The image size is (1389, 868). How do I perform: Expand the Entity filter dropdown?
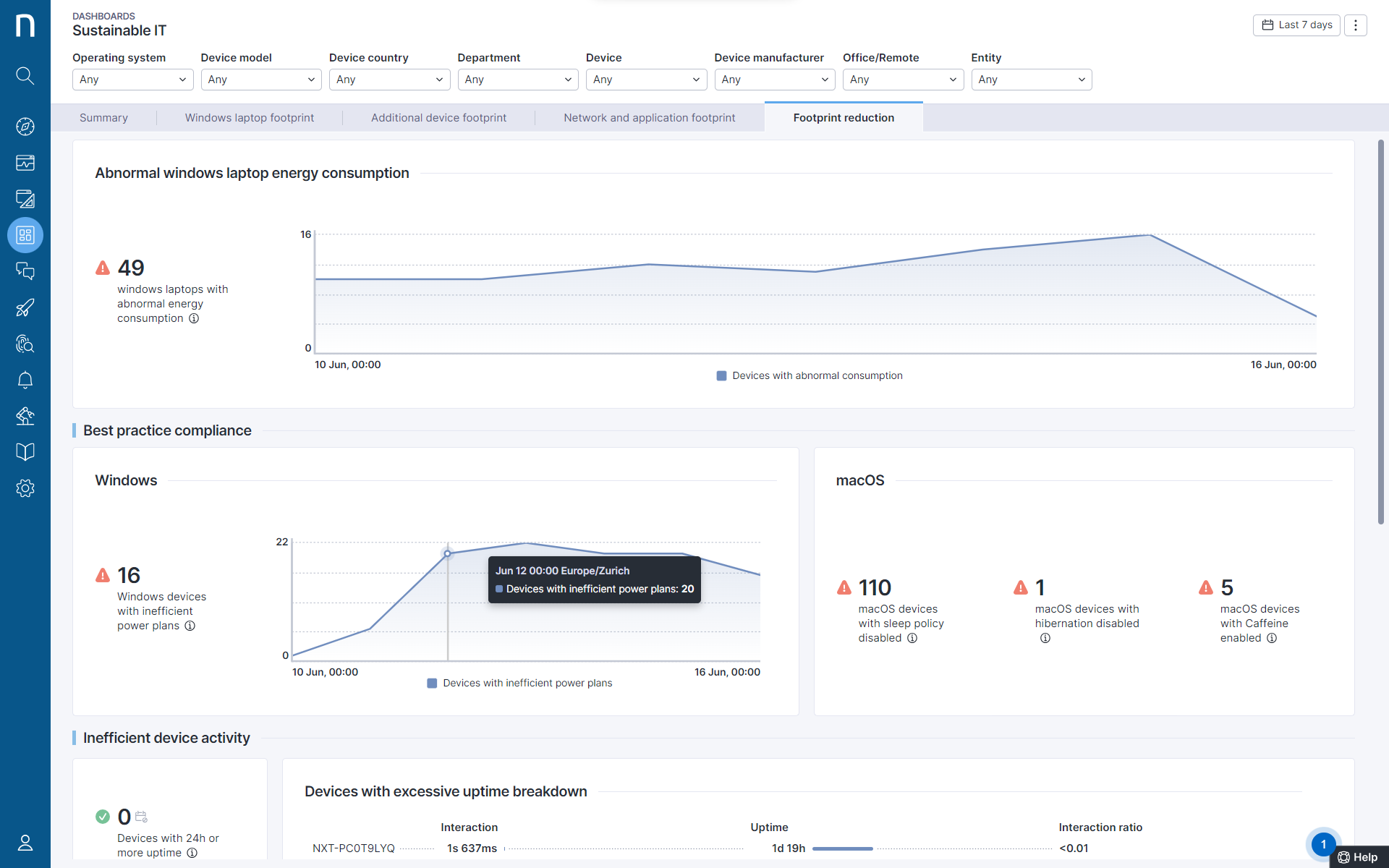1031,80
